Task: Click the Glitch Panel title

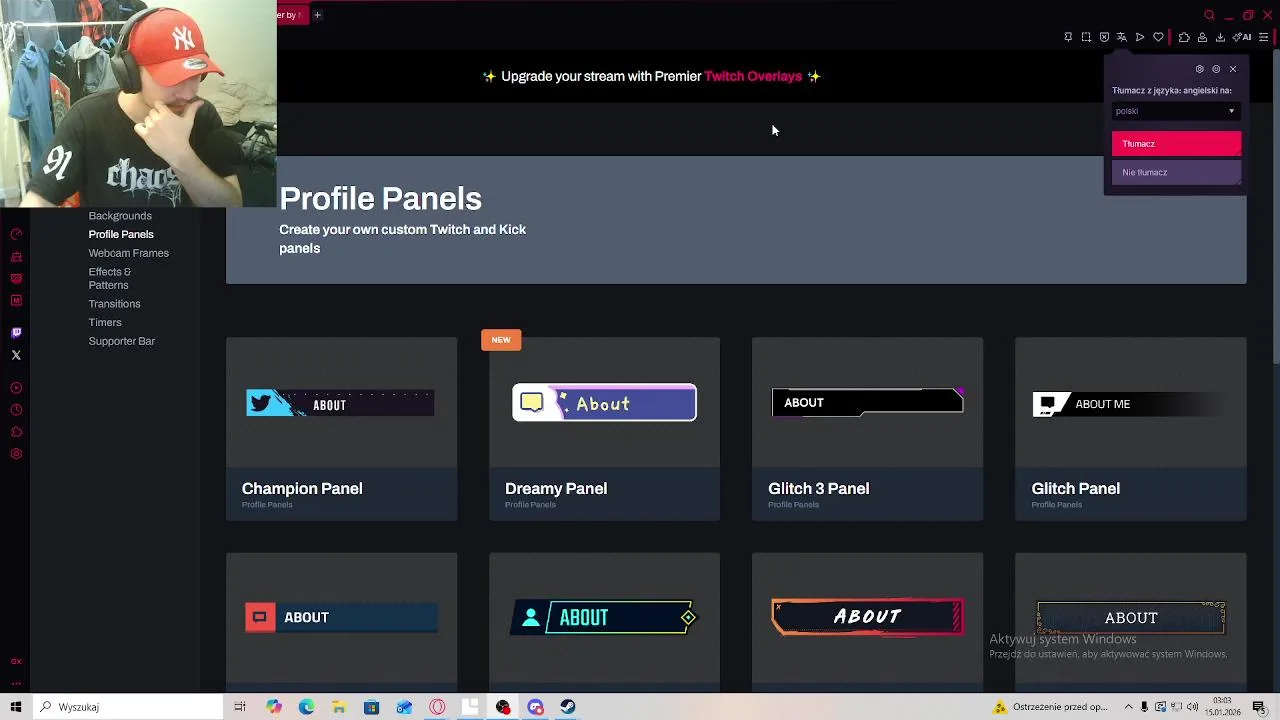Action: (1076, 488)
